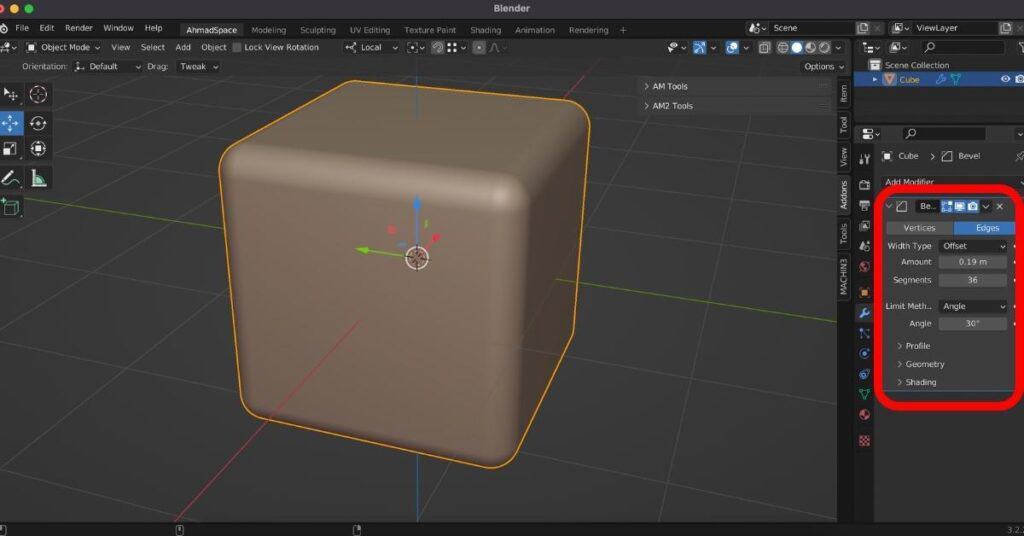Switch to the Sculpting workspace tab
Image resolution: width=1024 pixels, height=536 pixels.
pyautogui.click(x=318, y=30)
